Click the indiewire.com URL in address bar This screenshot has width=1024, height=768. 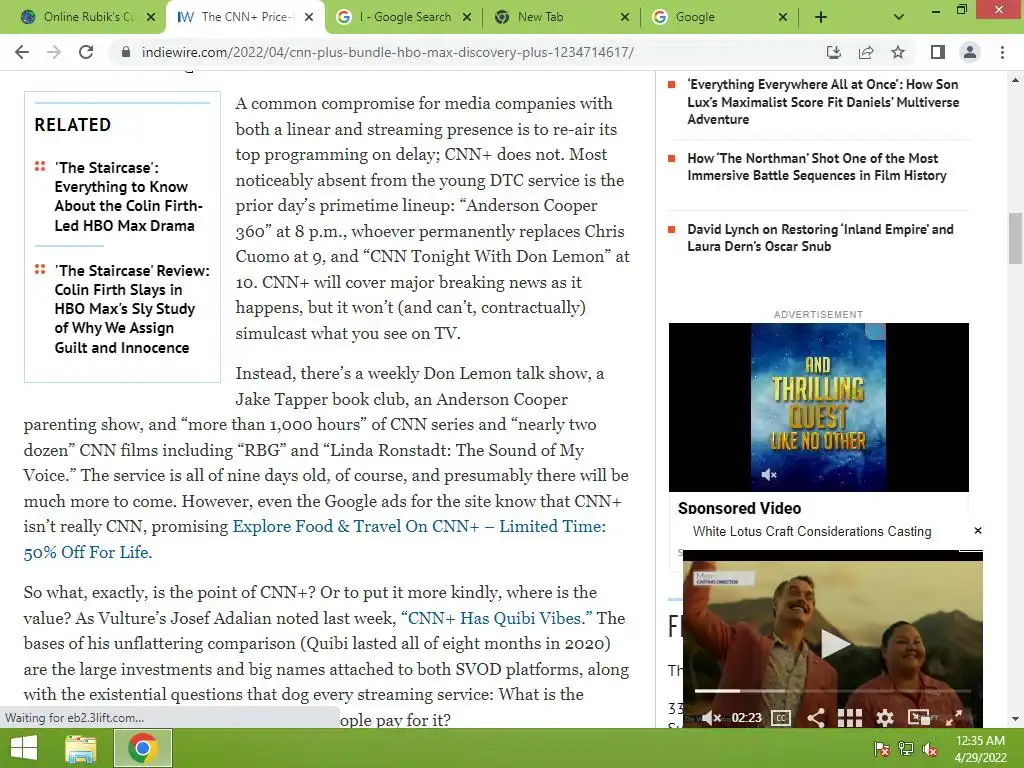coord(387,52)
